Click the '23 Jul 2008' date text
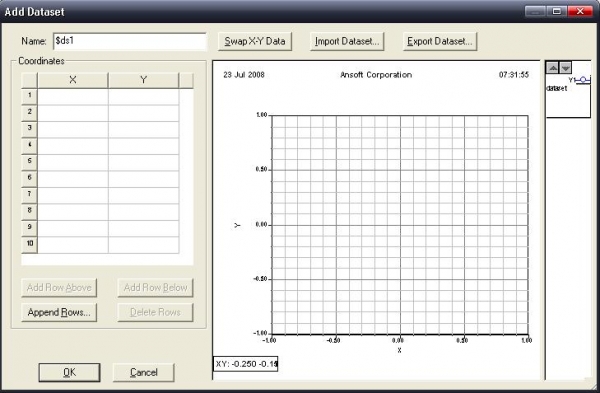 (x=244, y=75)
